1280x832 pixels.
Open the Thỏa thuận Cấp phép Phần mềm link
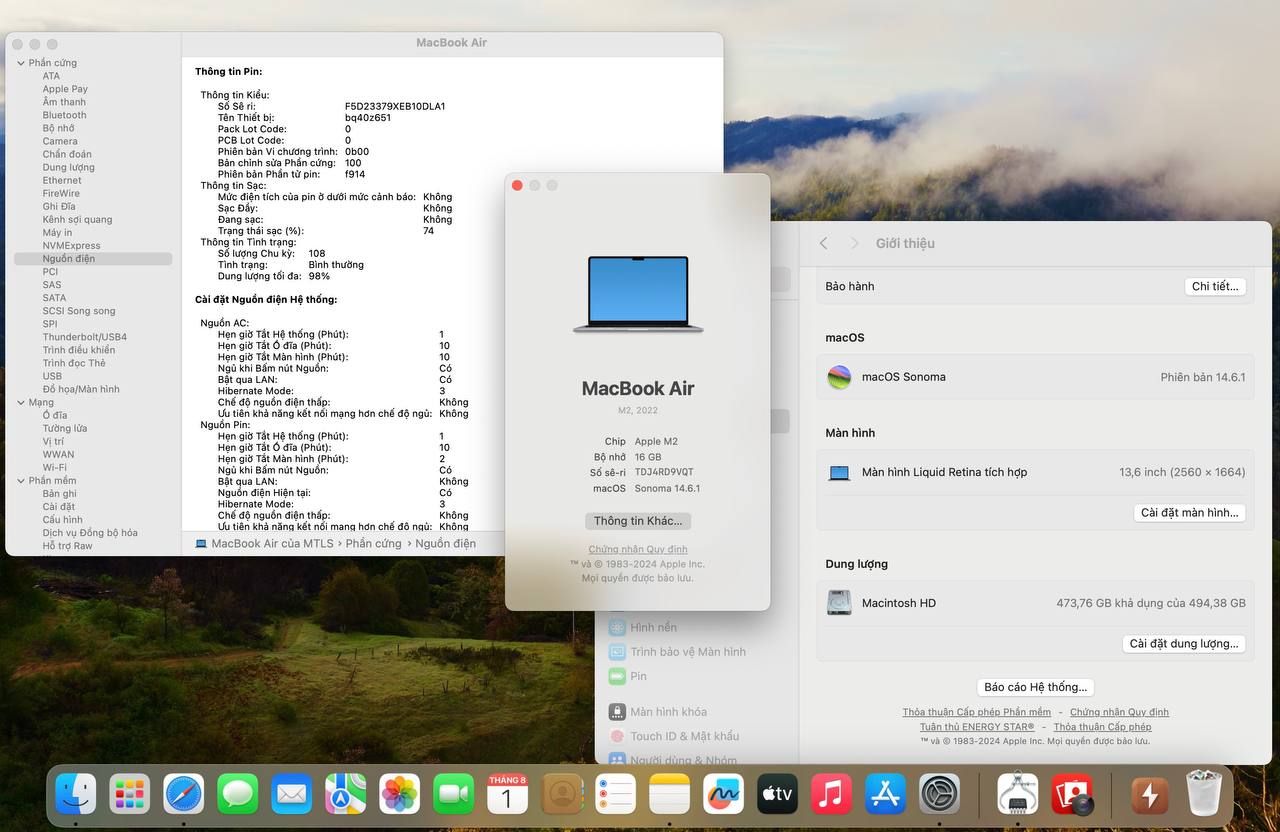tap(977, 712)
